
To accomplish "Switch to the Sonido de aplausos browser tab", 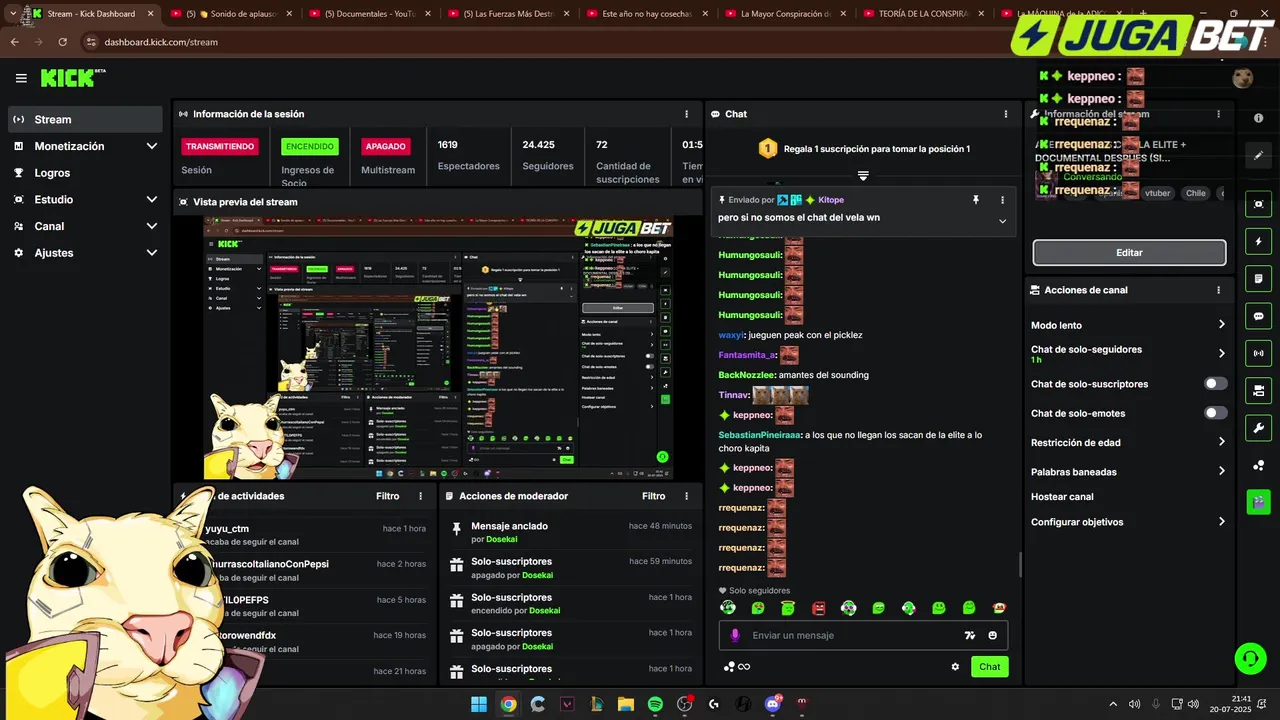I will (x=231, y=14).
